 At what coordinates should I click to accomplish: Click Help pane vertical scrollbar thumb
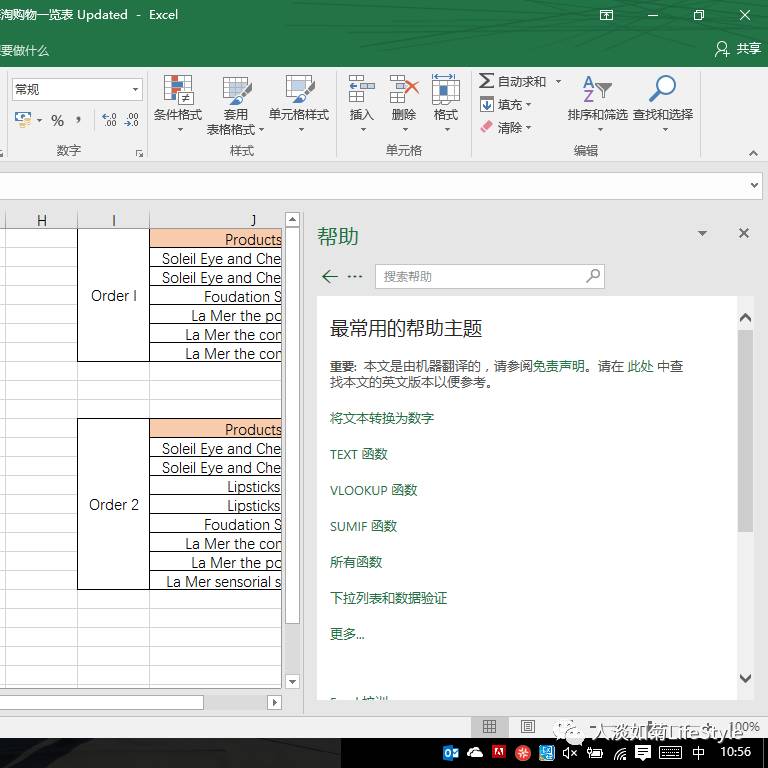click(745, 431)
